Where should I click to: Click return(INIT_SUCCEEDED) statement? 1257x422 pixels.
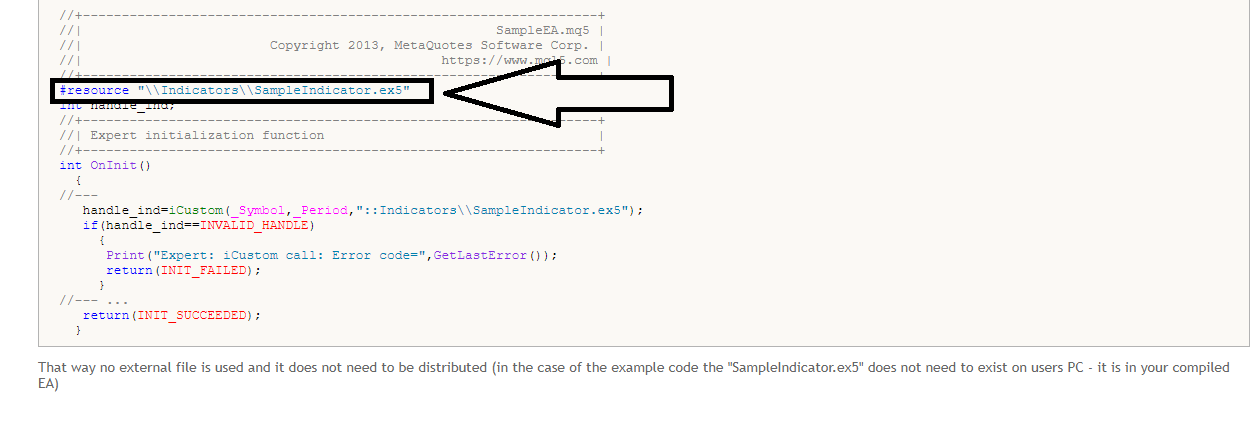point(171,315)
